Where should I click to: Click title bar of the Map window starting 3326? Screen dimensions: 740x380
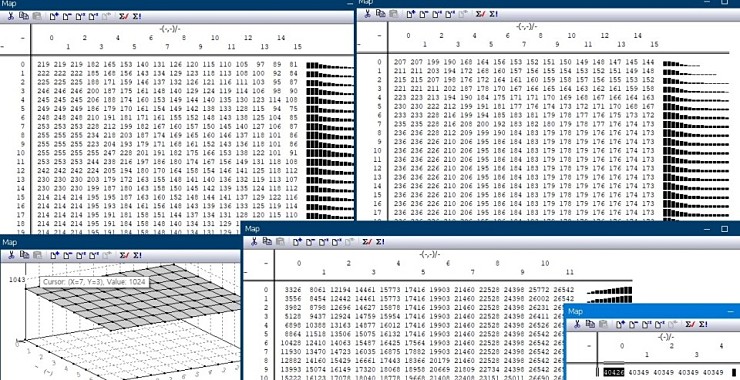491,228
